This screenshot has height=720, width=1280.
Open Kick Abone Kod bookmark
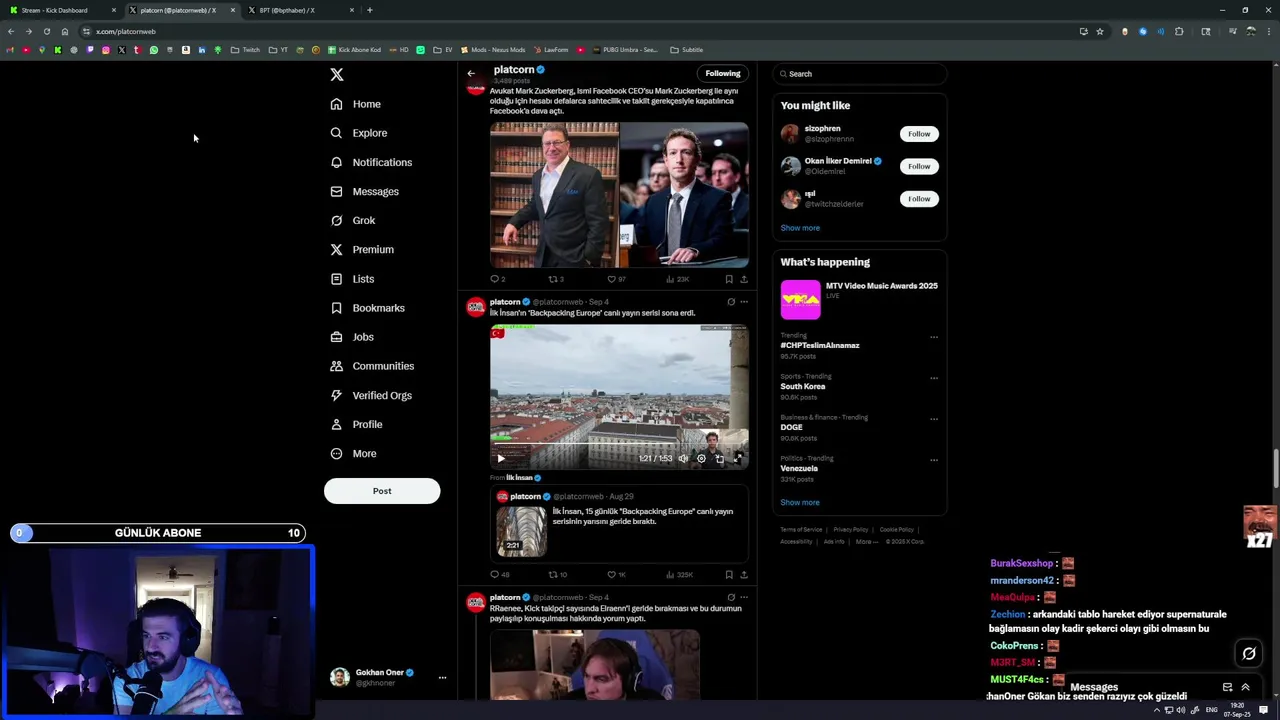[x=354, y=50]
